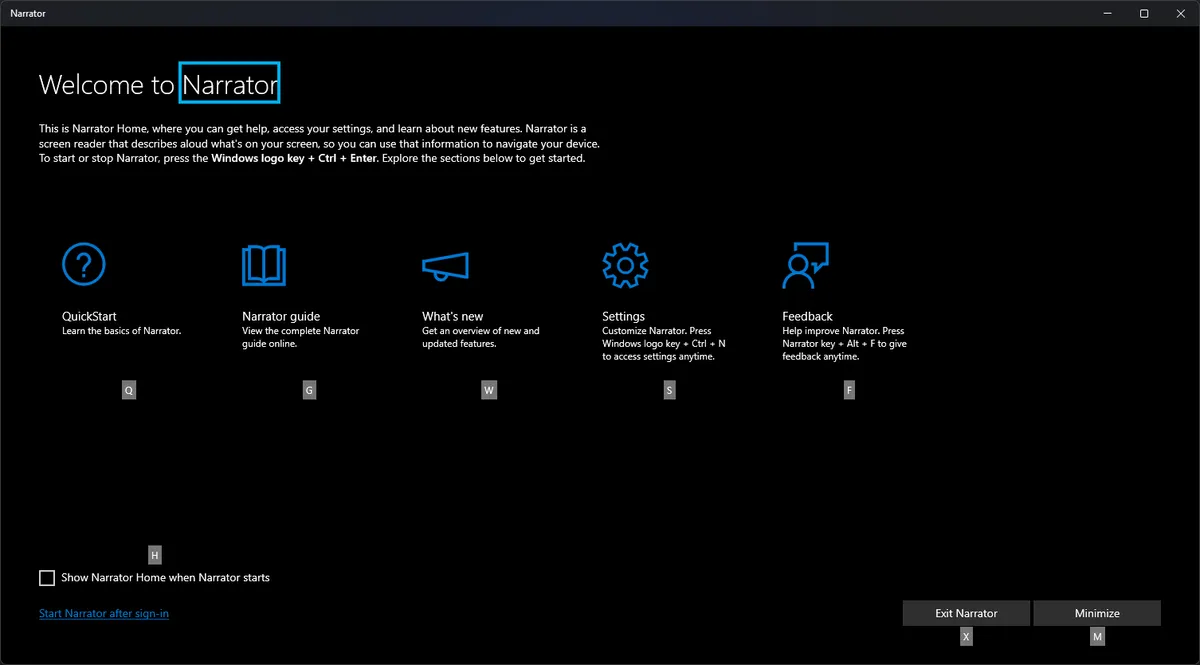The image size is (1200, 665).
Task: Select the QuickStart question mark icon
Action: 84,263
